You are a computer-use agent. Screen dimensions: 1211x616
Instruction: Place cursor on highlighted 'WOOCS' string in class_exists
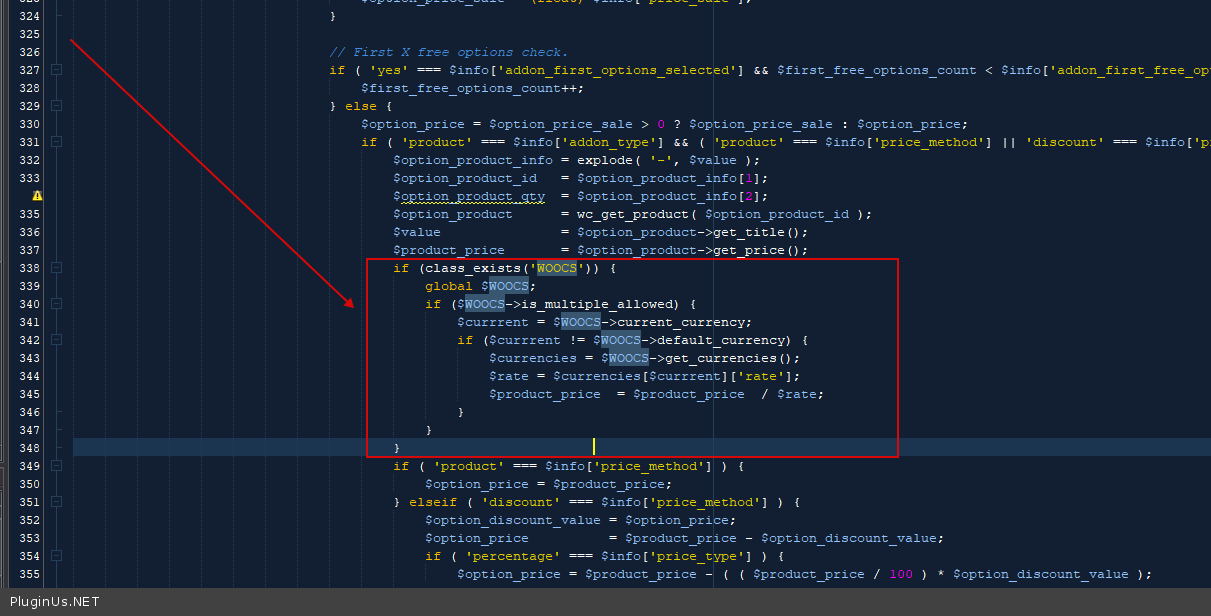coord(557,268)
